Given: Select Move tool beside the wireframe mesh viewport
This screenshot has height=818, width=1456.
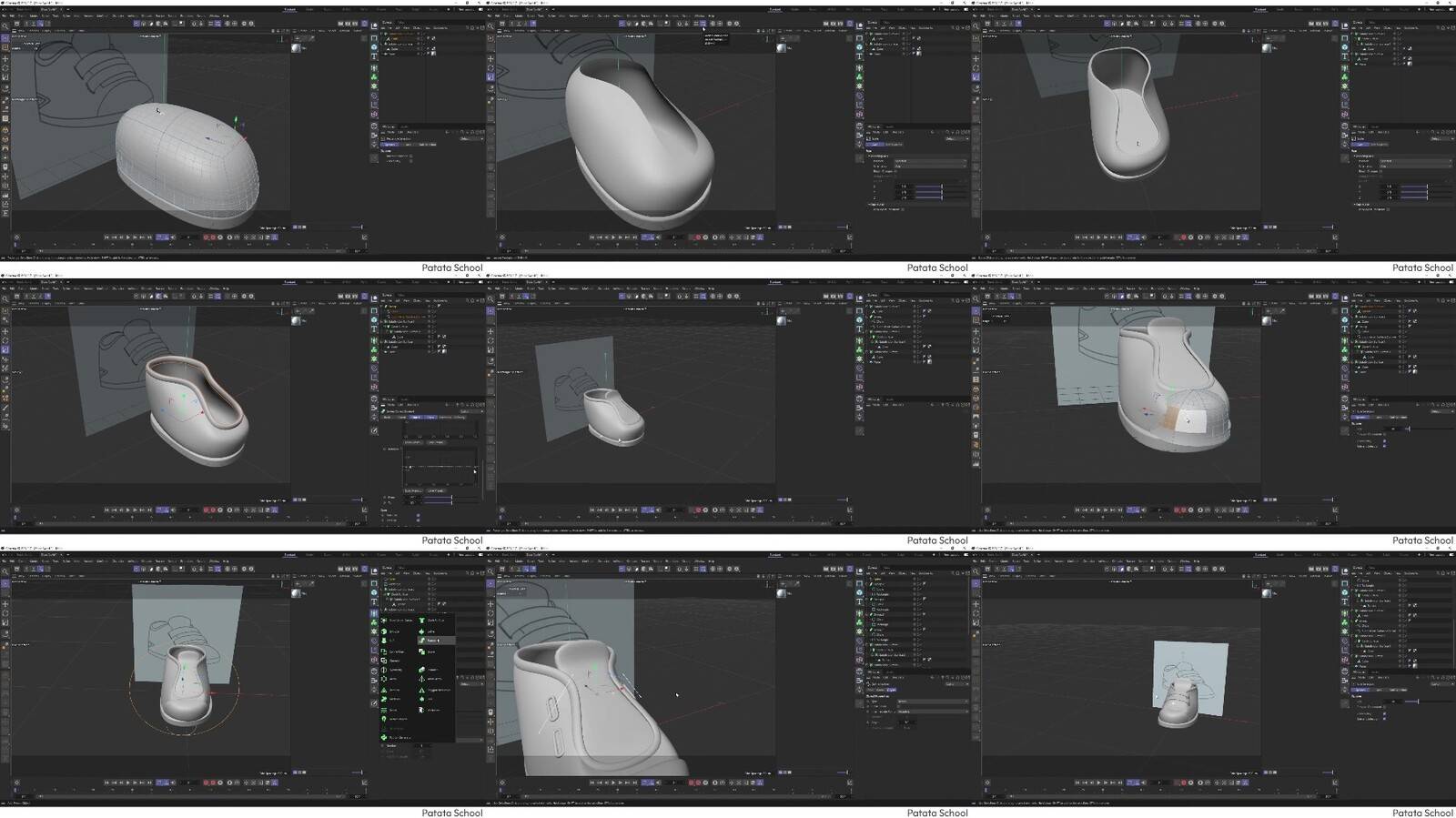Looking at the screenshot, I should tap(5, 58).
